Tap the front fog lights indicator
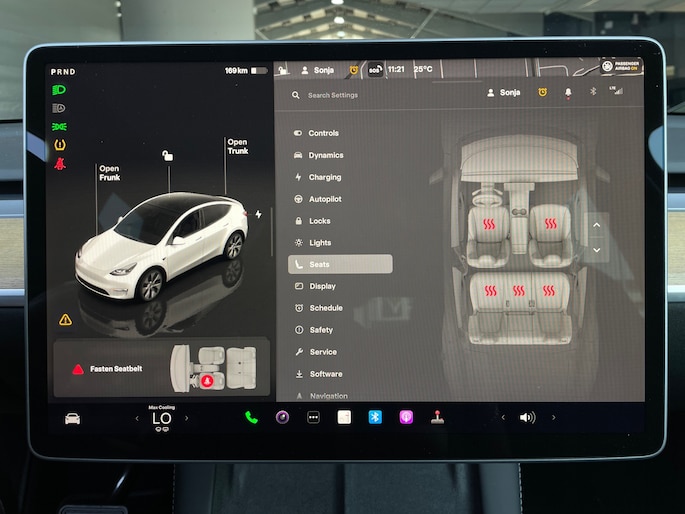685x514 pixels. tap(59, 127)
